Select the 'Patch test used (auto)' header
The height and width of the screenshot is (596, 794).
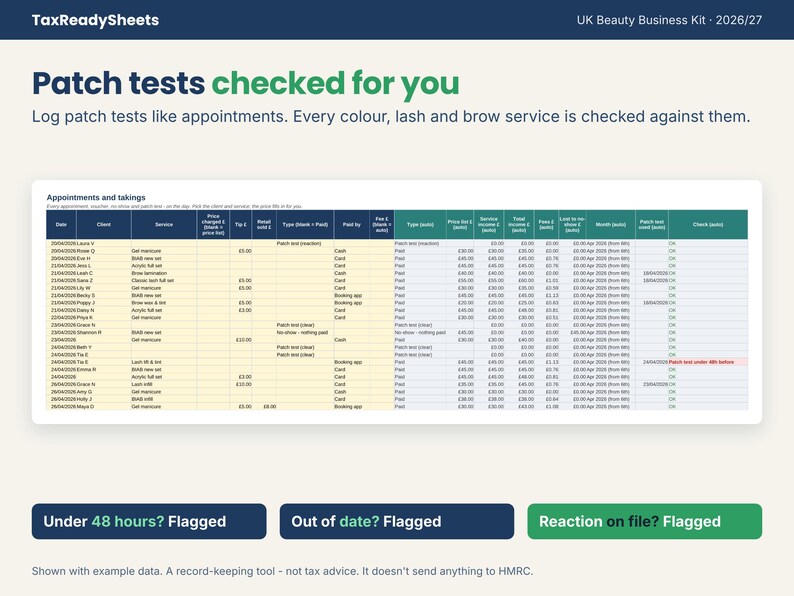[652, 224]
